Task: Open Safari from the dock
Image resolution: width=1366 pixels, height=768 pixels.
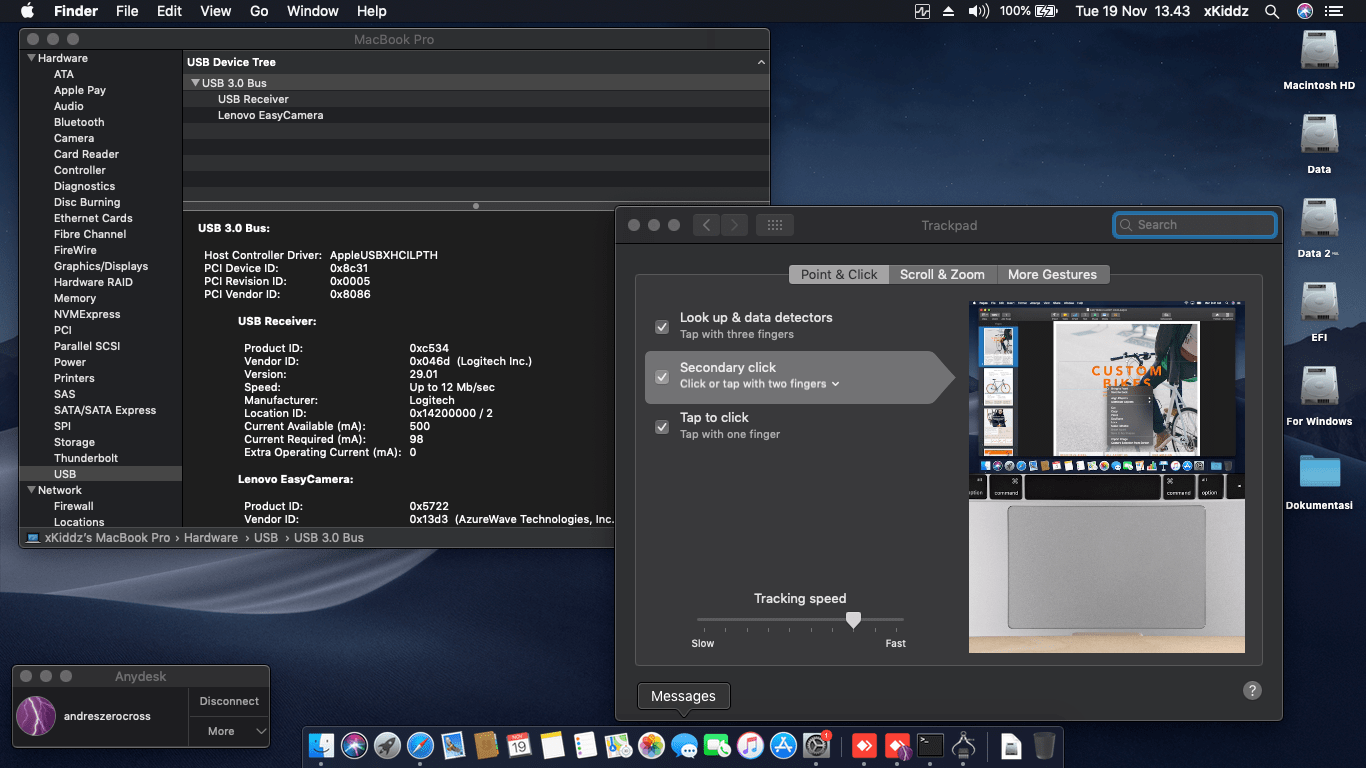Action: point(420,745)
